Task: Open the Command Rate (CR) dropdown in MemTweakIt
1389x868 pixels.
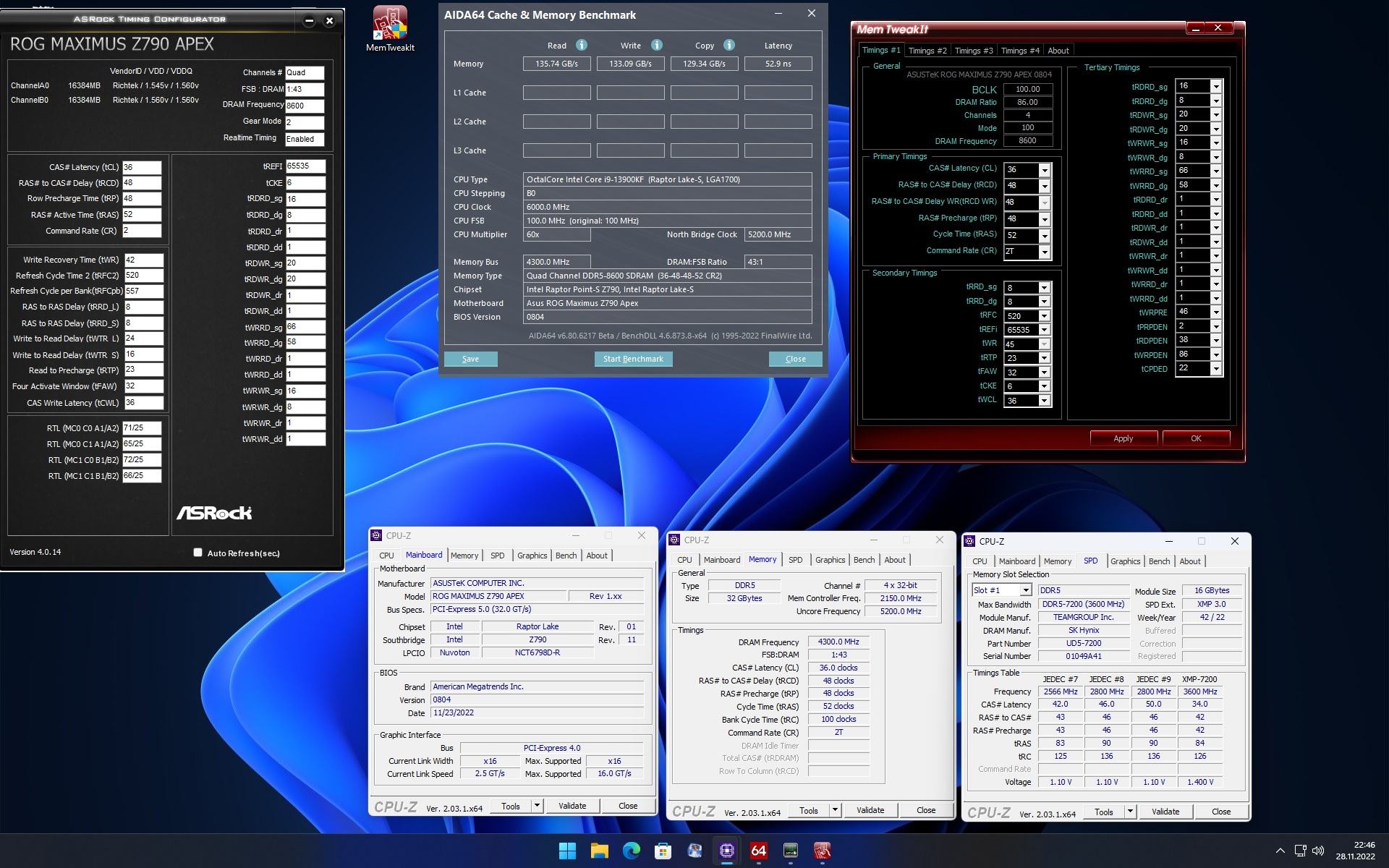Action: [1045, 252]
